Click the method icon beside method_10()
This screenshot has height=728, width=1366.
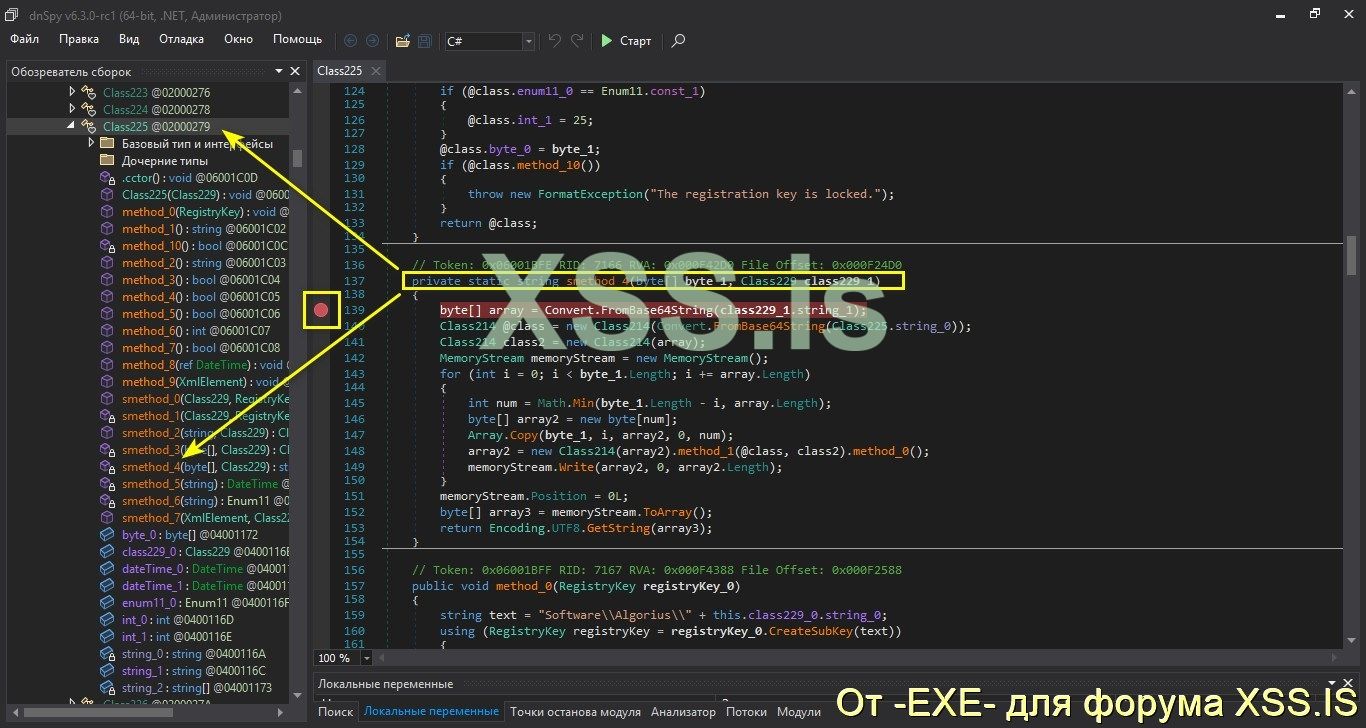(x=107, y=246)
